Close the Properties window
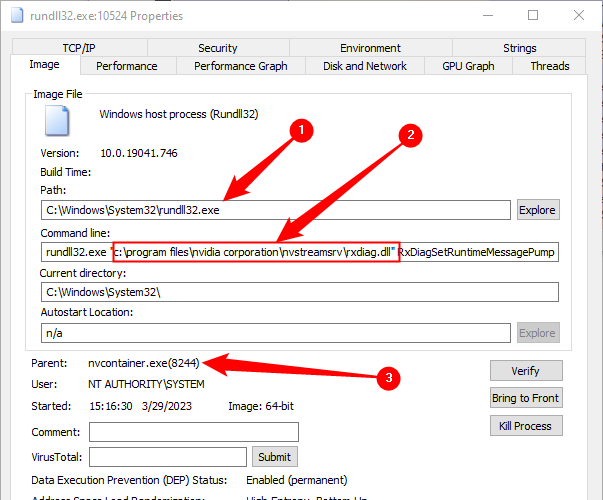 (x=579, y=15)
